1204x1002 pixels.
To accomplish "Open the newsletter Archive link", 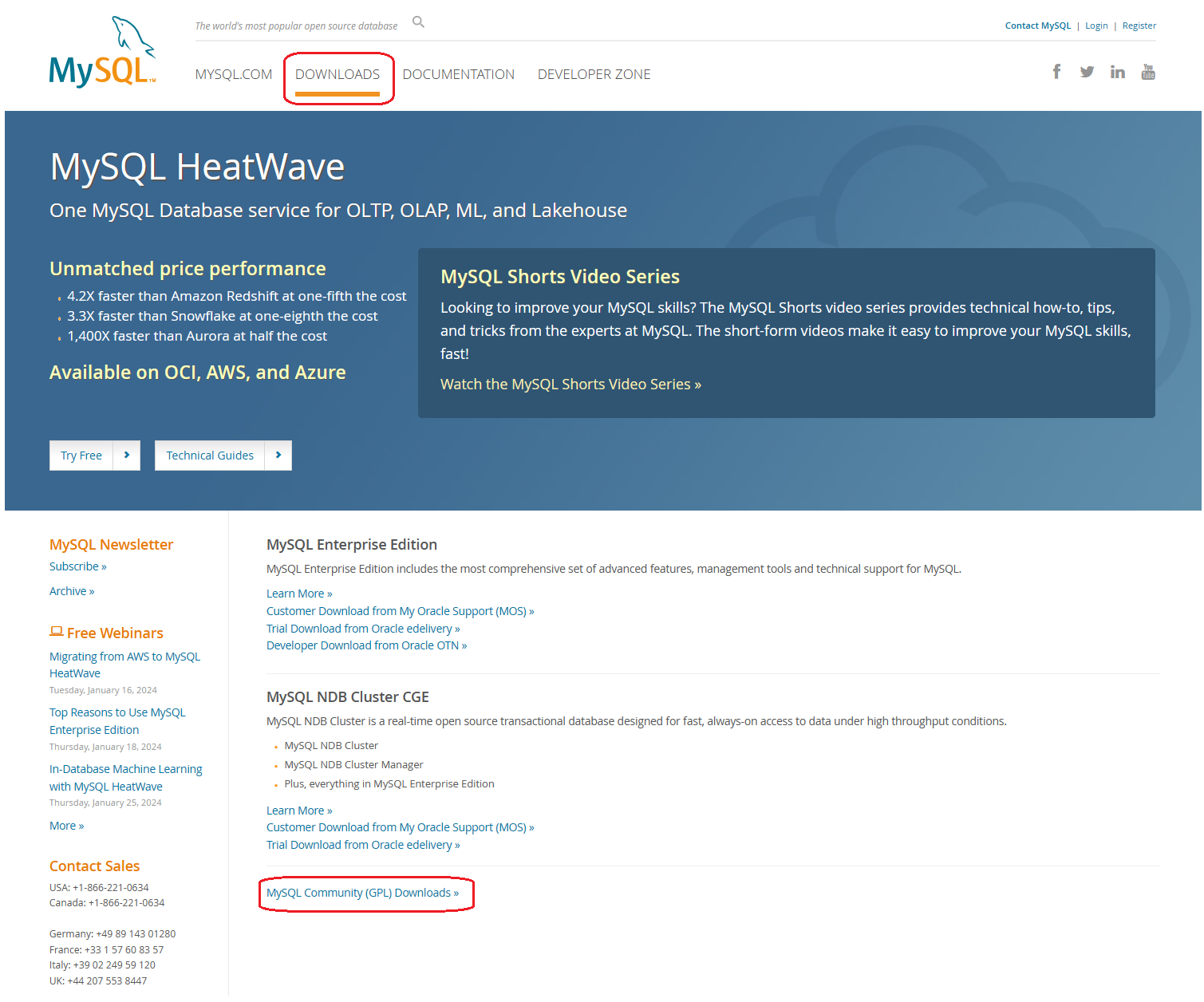I will point(72,591).
